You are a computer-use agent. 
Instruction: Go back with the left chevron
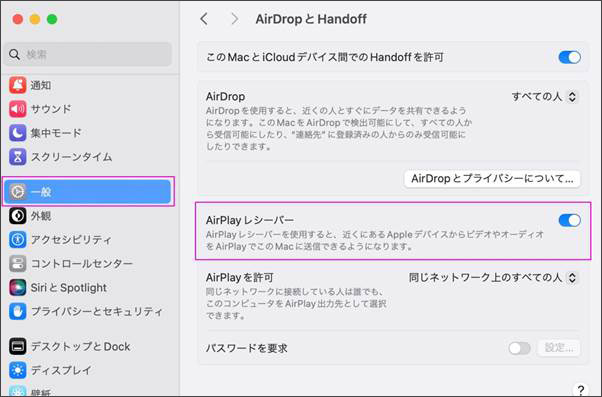pyautogui.click(x=204, y=19)
